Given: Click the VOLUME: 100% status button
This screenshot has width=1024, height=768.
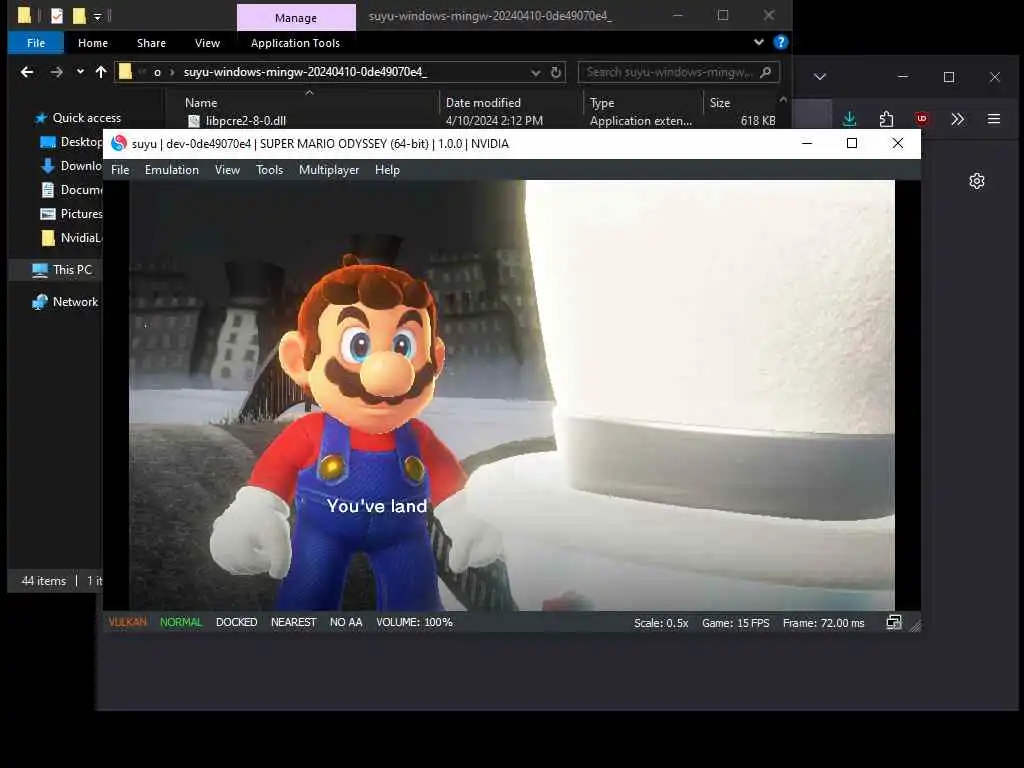Looking at the screenshot, I should click(x=414, y=622).
